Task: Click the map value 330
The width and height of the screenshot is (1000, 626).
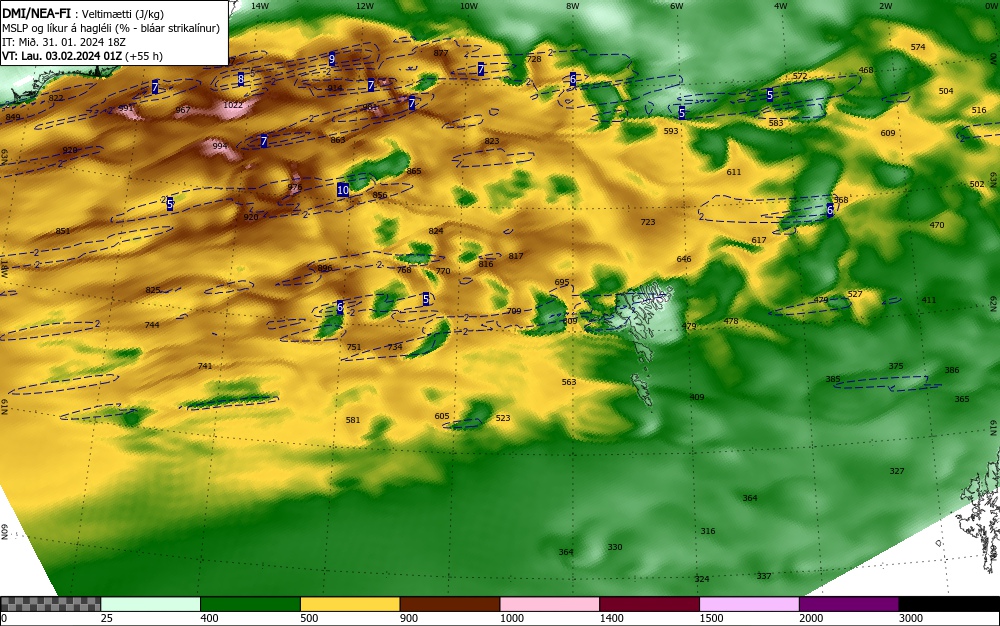Action: 615,546
